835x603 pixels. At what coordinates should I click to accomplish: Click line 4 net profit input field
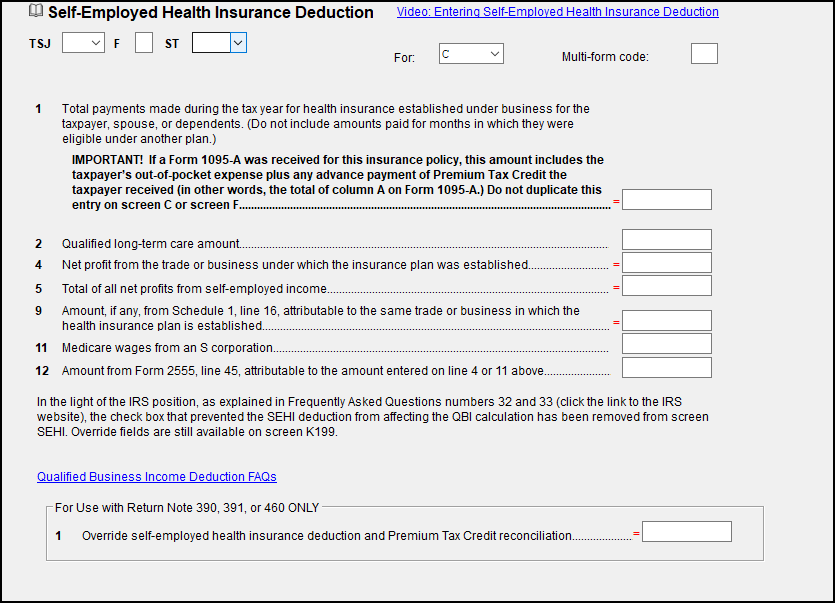pos(667,263)
